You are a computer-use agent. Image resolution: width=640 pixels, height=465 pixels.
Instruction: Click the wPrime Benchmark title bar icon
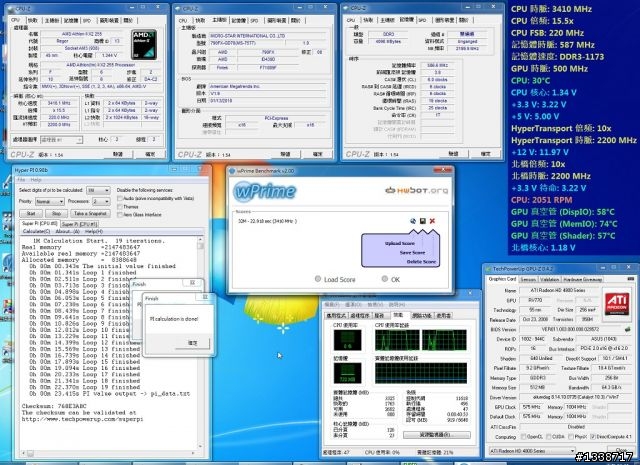(232, 171)
